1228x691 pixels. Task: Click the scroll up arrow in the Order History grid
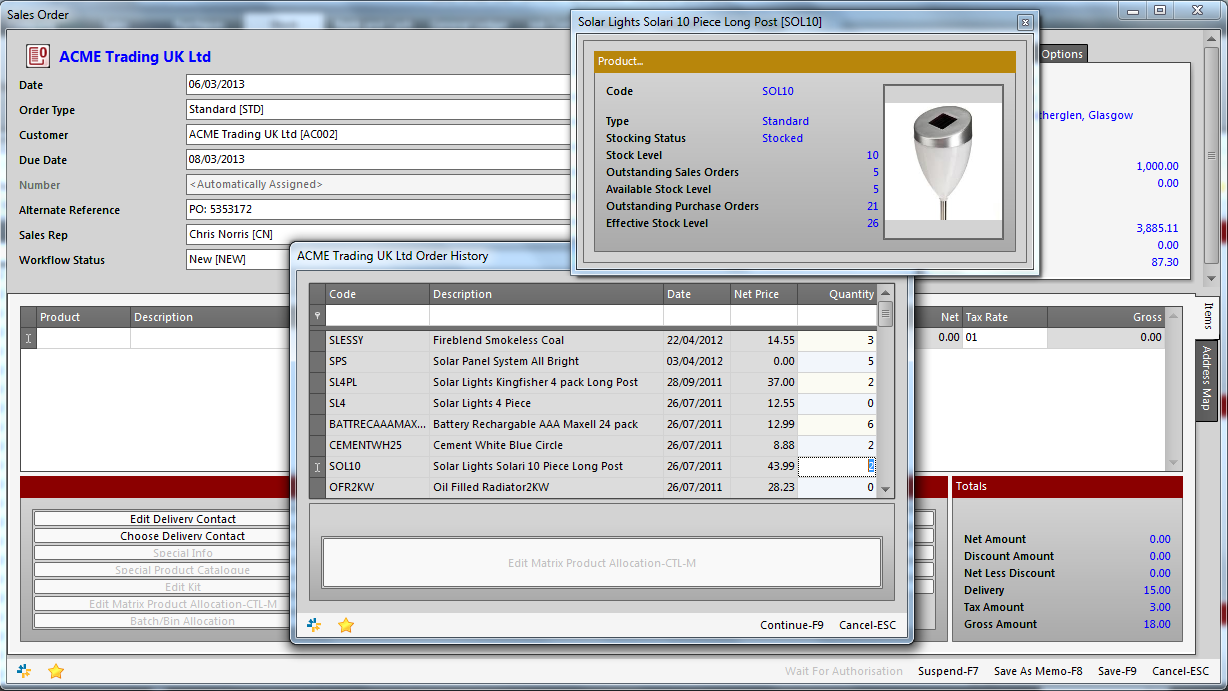885,291
